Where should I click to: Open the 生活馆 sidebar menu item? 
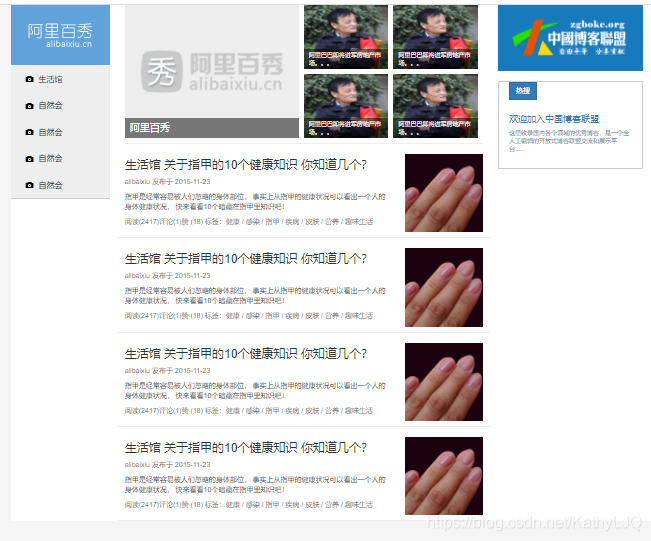click(x=50, y=79)
